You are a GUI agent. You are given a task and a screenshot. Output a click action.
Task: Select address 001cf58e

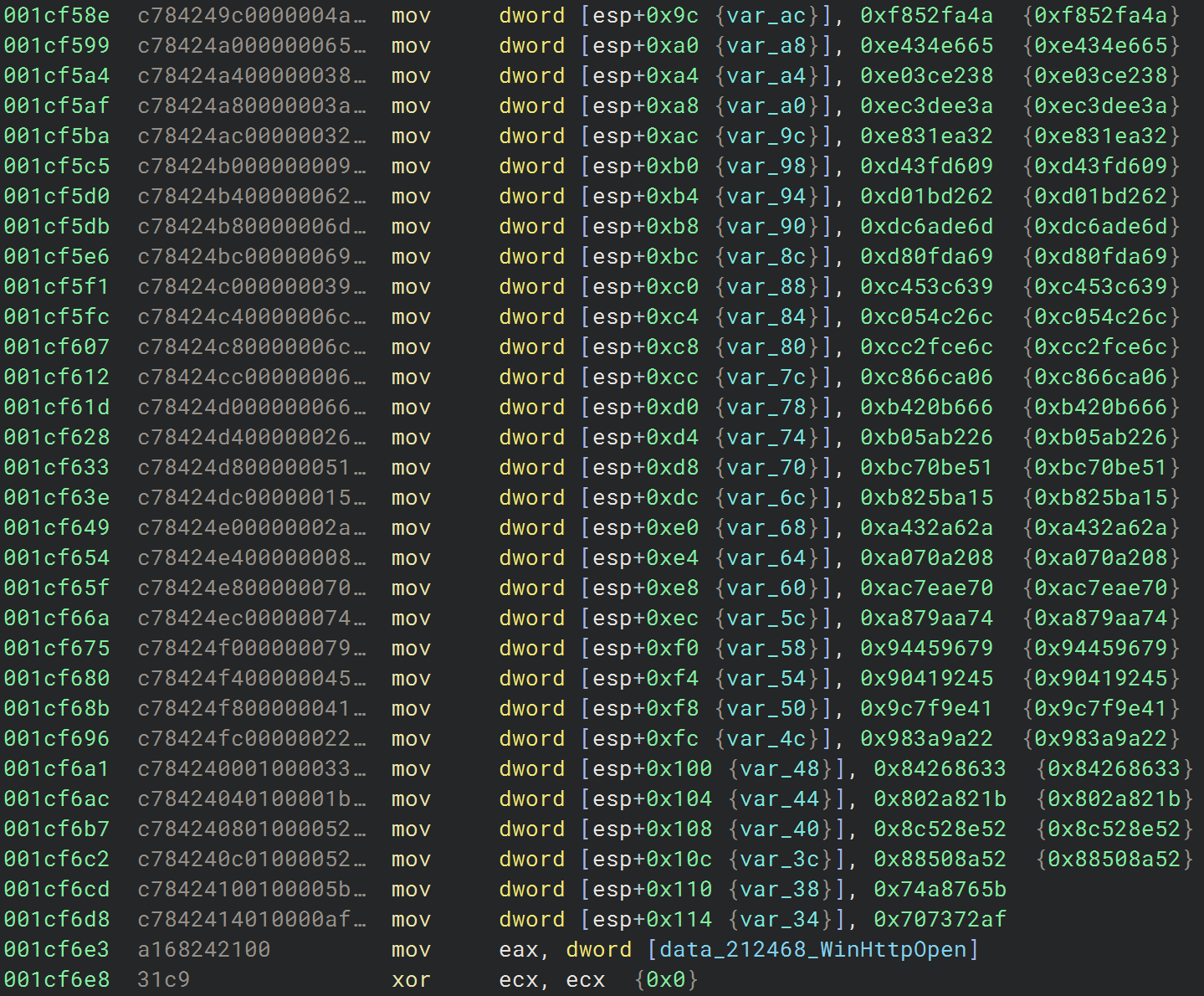tap(57, 15)
